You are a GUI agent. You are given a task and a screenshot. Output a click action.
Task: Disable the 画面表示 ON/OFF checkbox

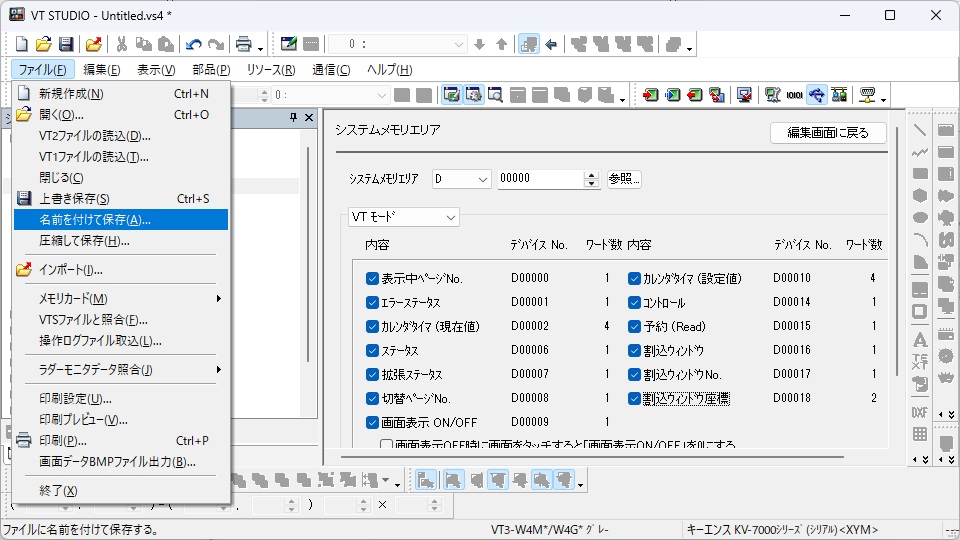[372, 422]
